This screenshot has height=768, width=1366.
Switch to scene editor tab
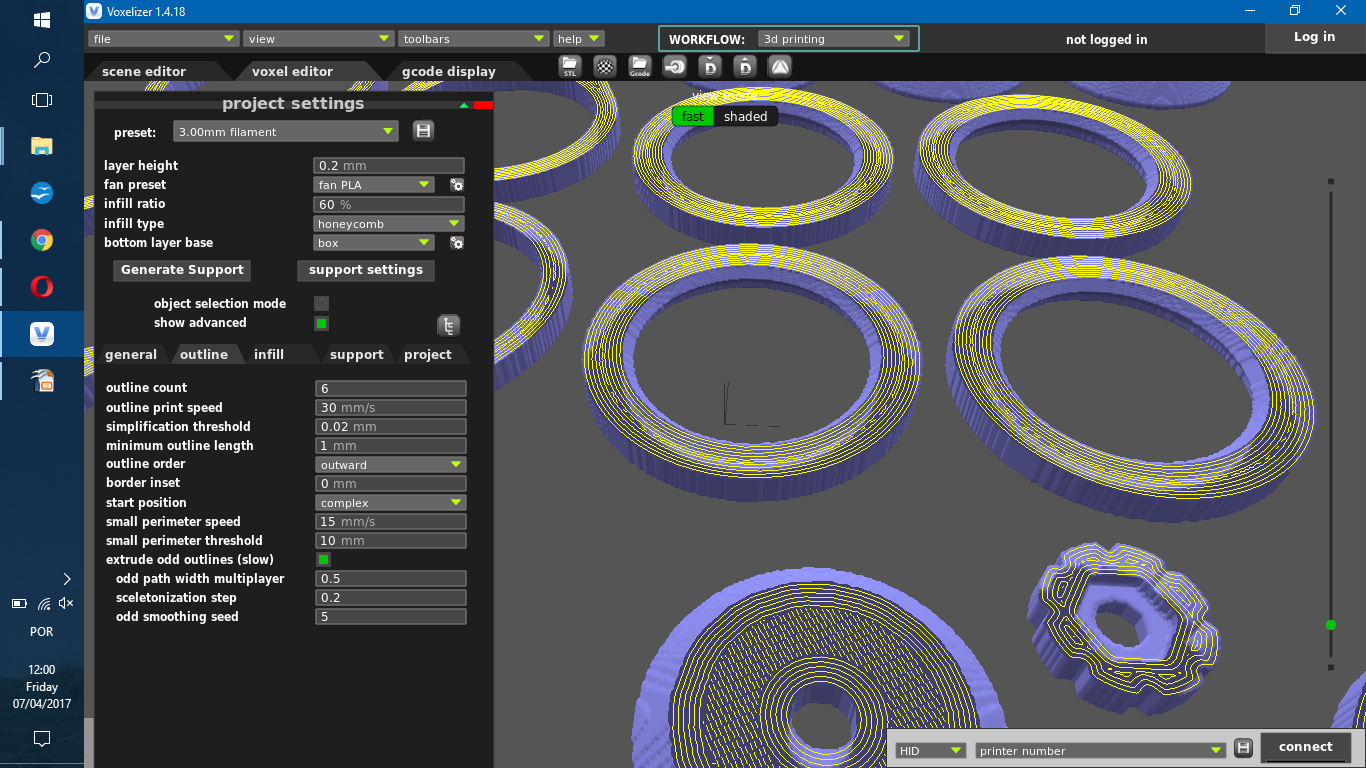click(x=144, y=71)
